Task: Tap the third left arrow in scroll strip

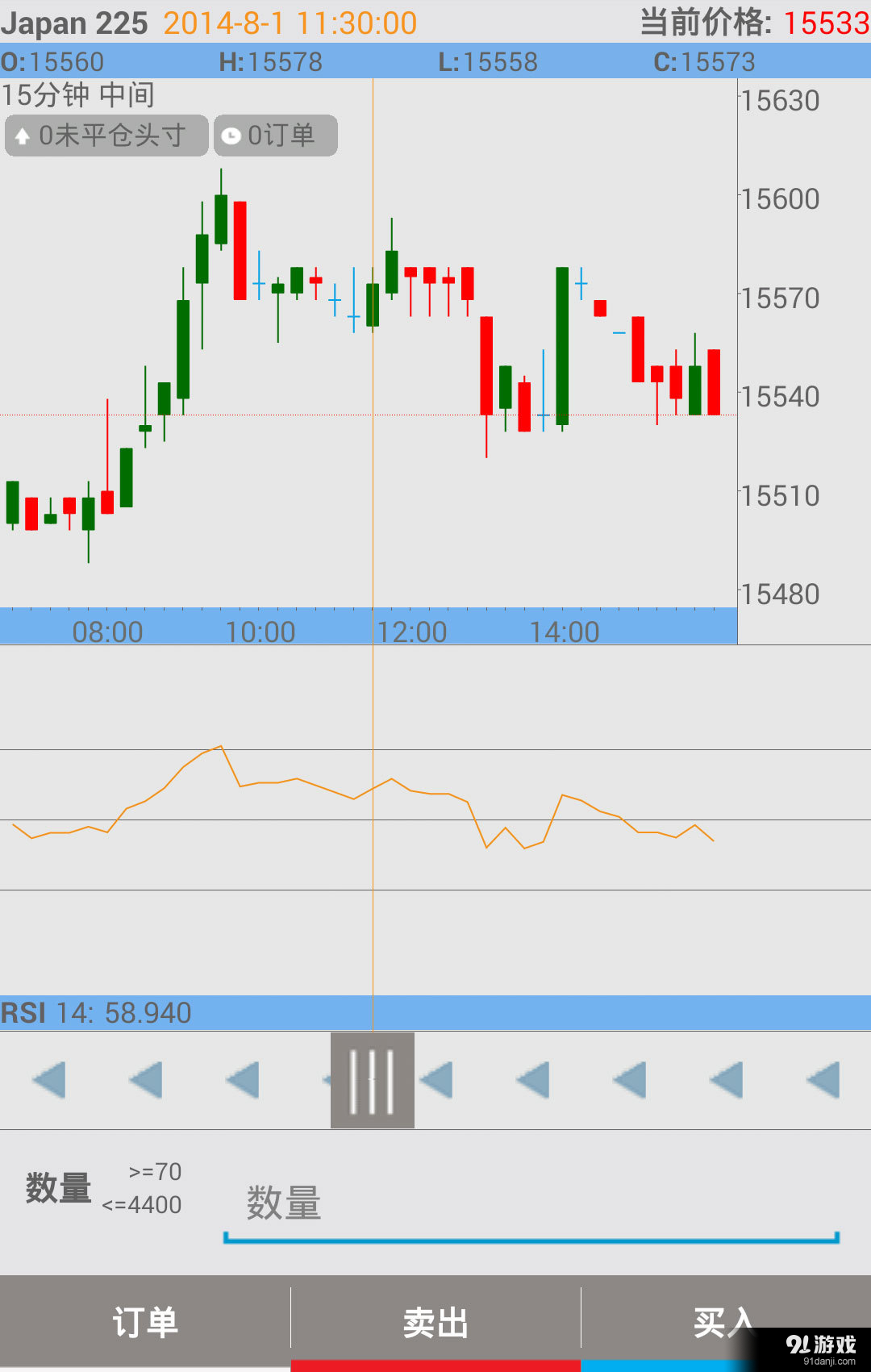Action: [242, 1080]
